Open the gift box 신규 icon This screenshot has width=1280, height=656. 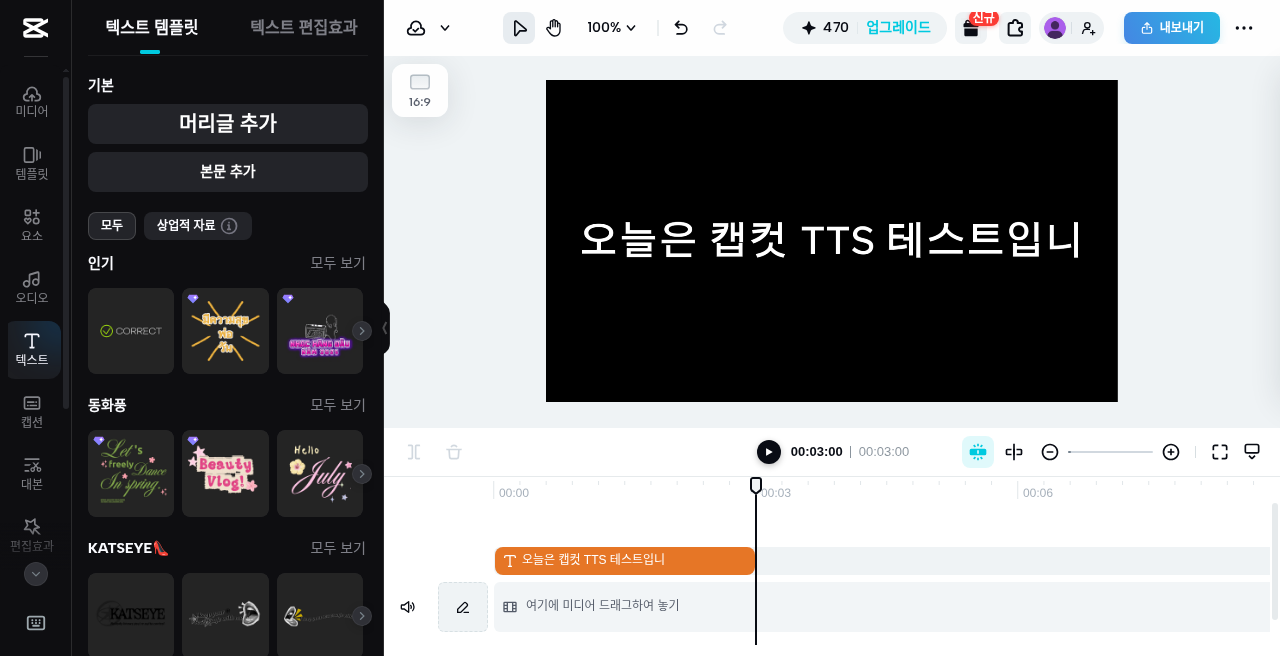pos(971,28)
